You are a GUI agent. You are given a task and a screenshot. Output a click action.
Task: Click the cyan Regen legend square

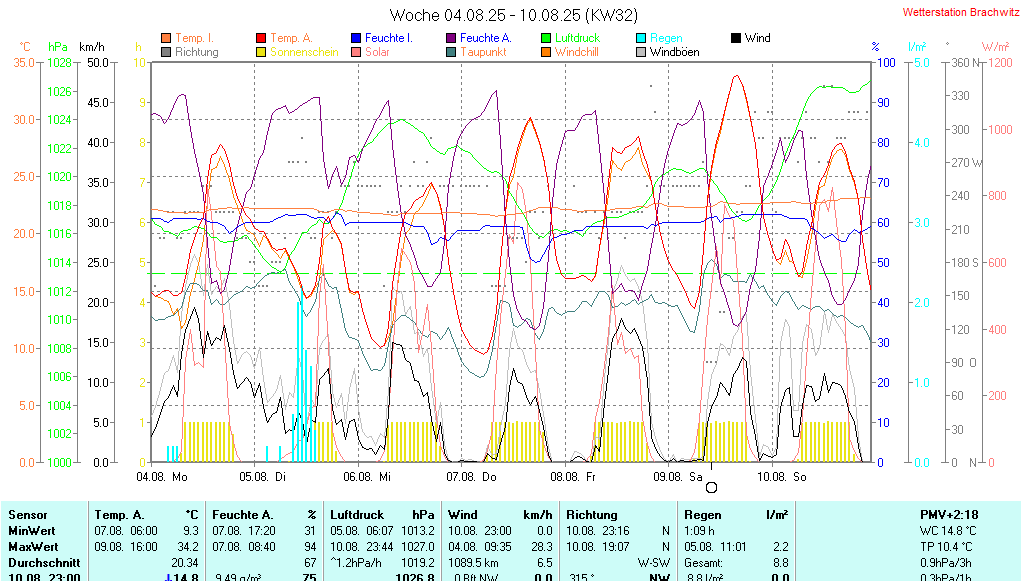641,38
